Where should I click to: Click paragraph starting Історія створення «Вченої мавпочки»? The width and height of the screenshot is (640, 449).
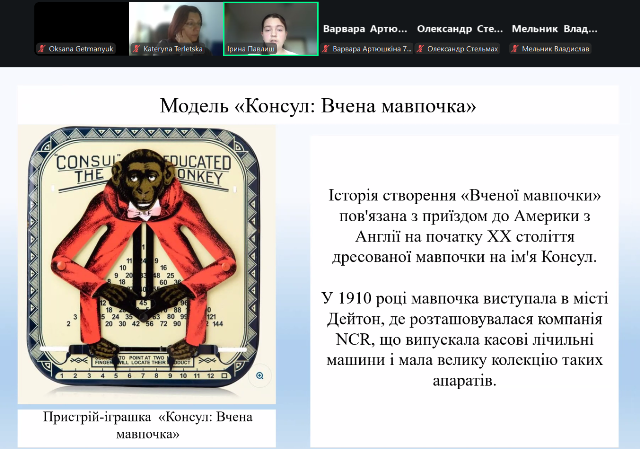464,226
